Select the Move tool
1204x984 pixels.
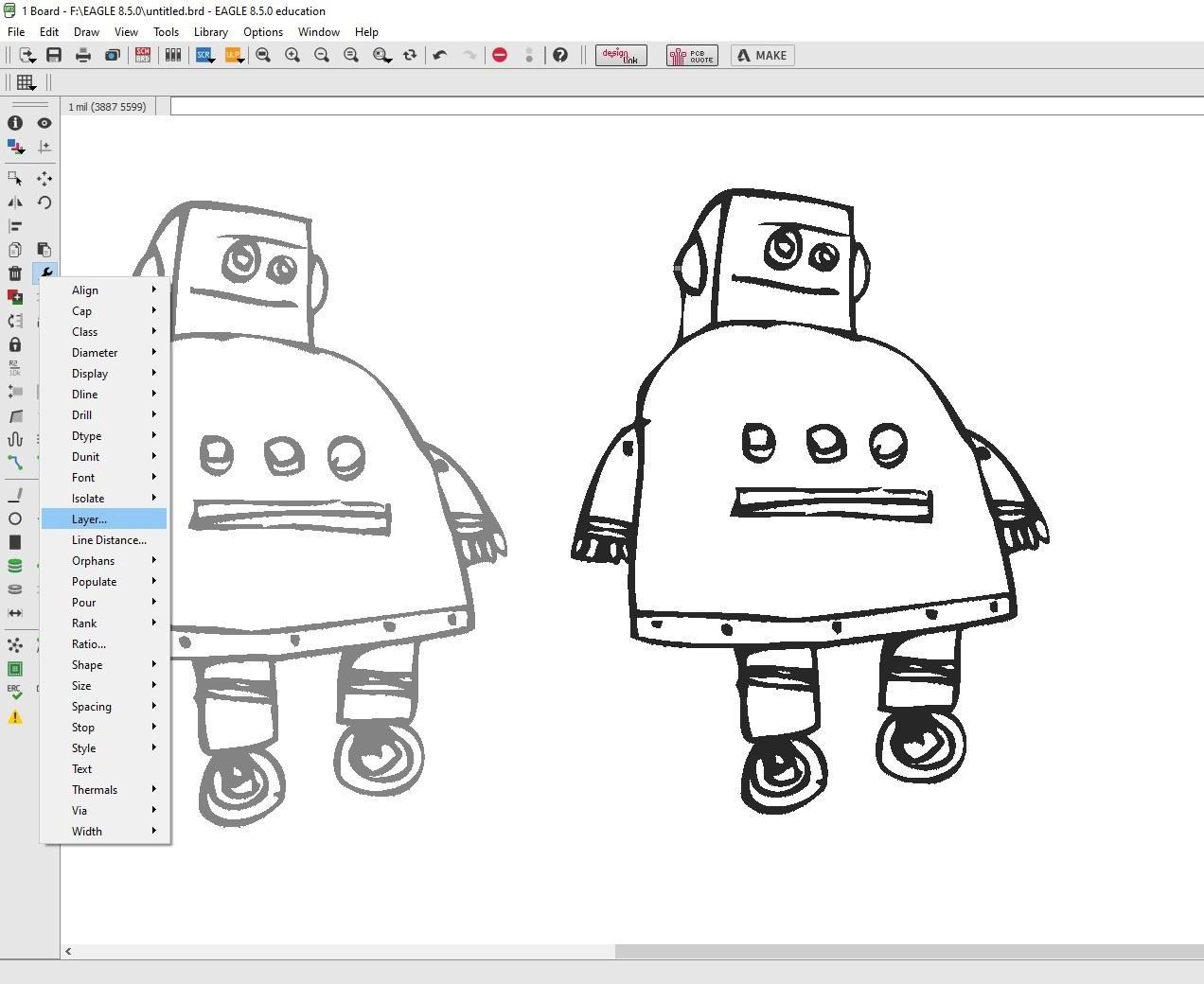(x=44, y=179)
